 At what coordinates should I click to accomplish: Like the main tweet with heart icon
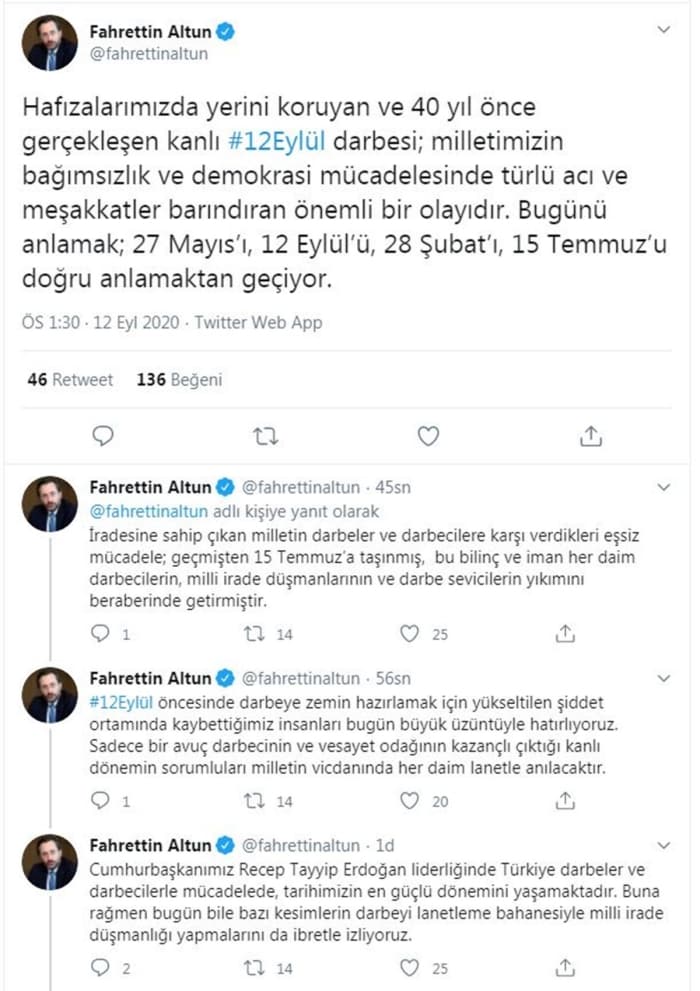coord(428,436)
